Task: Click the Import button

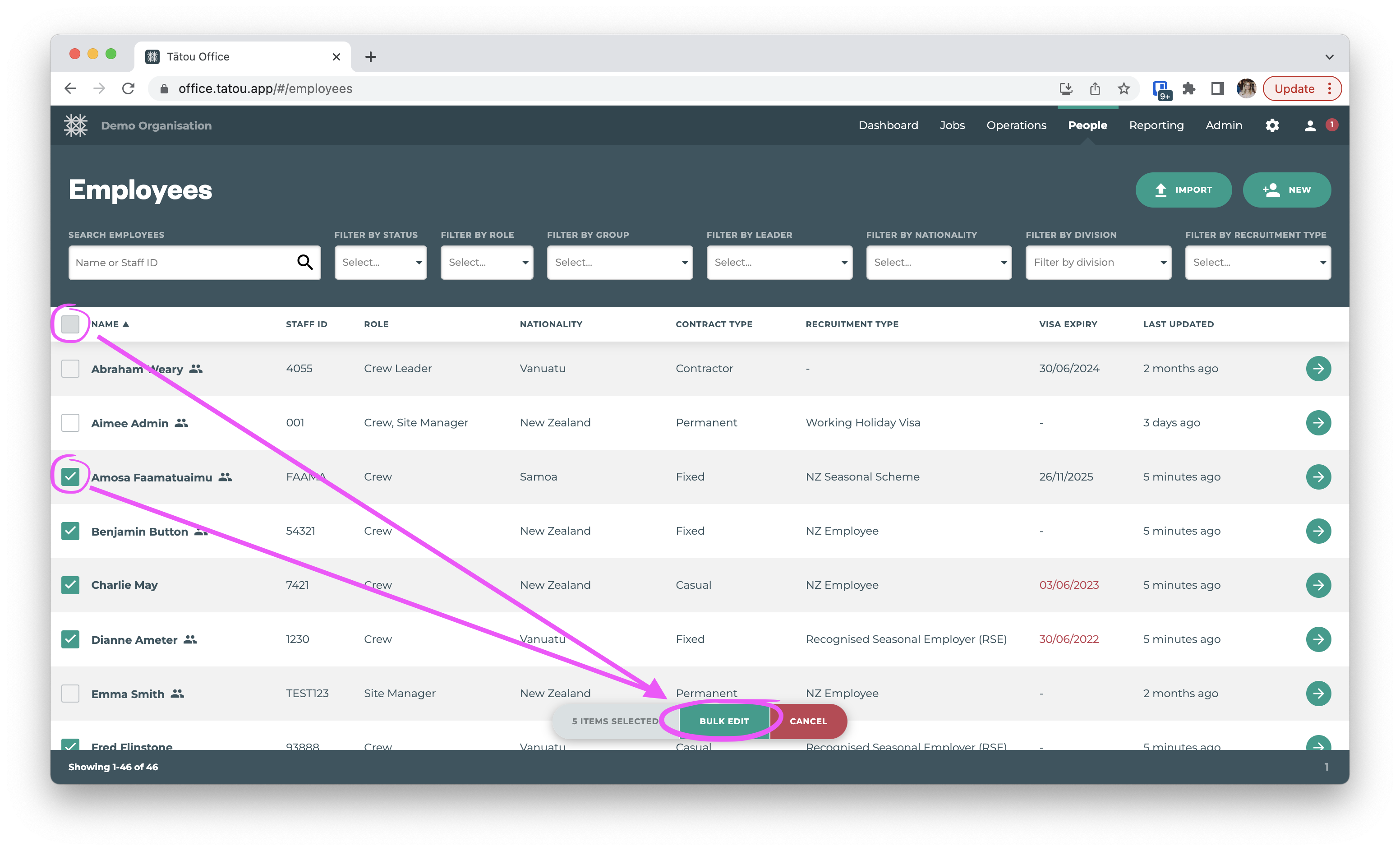Action: coord(1183,190)
